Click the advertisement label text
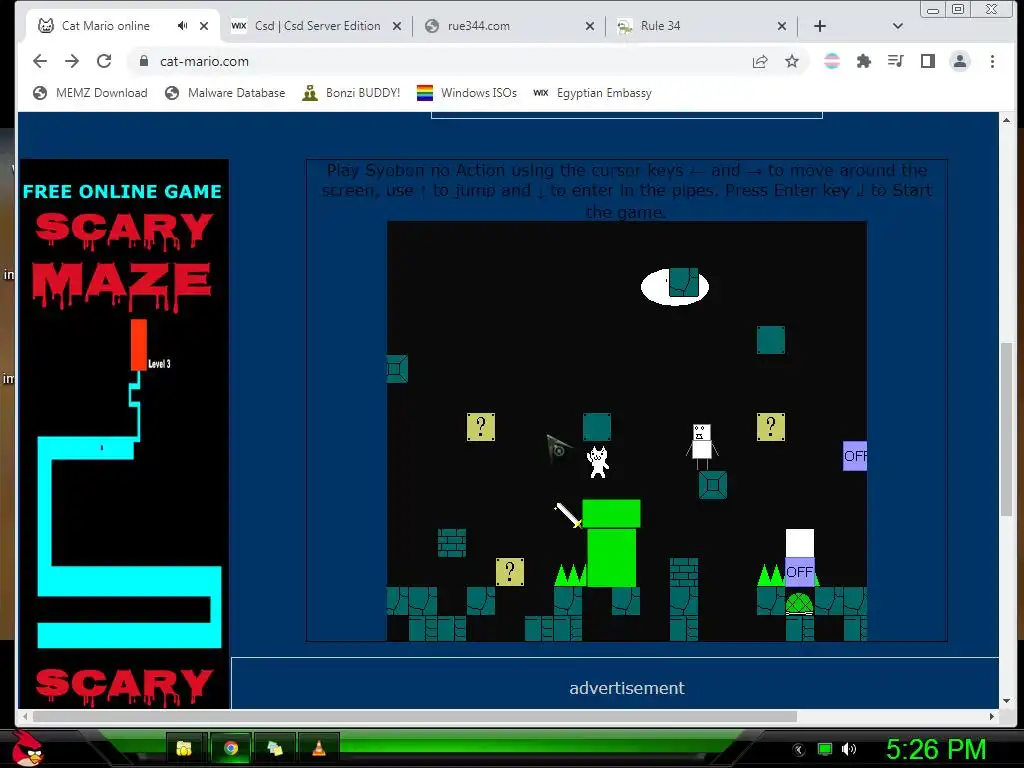1024x768 pixels. 627,688
